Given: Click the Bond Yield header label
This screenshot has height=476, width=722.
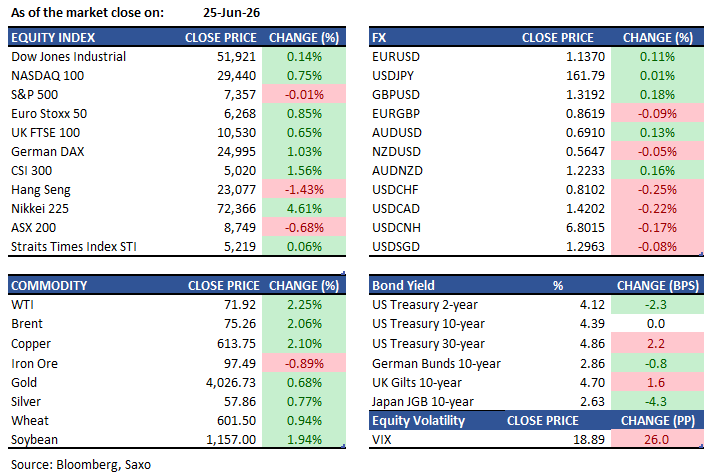Looking at the screenshot, I should [x=403, y=285].
